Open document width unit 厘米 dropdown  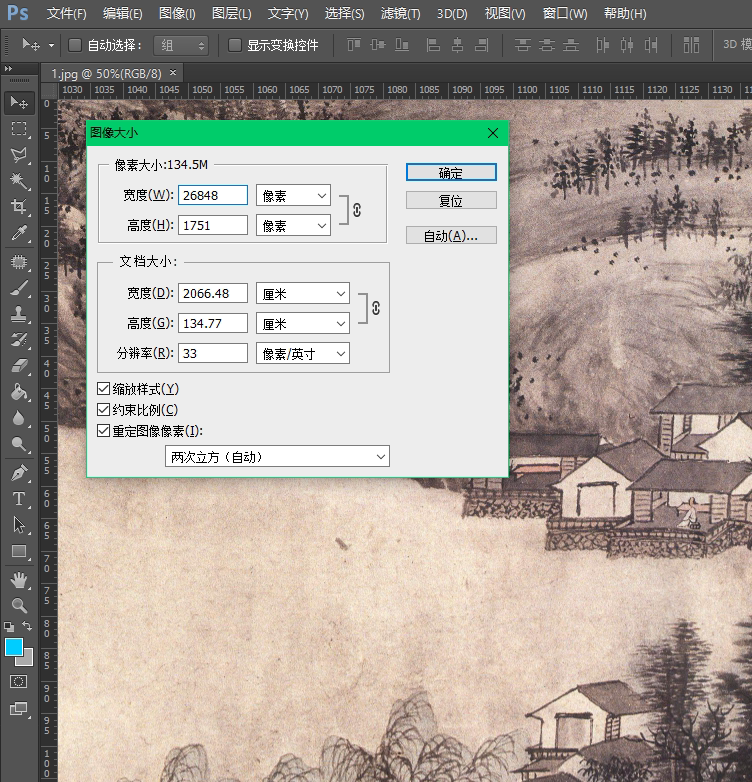click(x=303, y=293)
